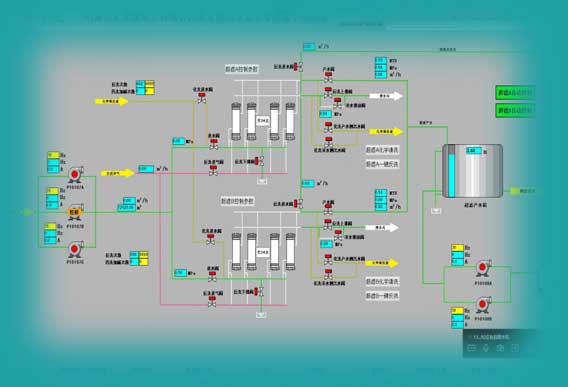This screenshot has width=568, height=387.
Task: Toggle green ultrafiltration B auto control button
Action: pyautogui.click(x=514, y=110)
